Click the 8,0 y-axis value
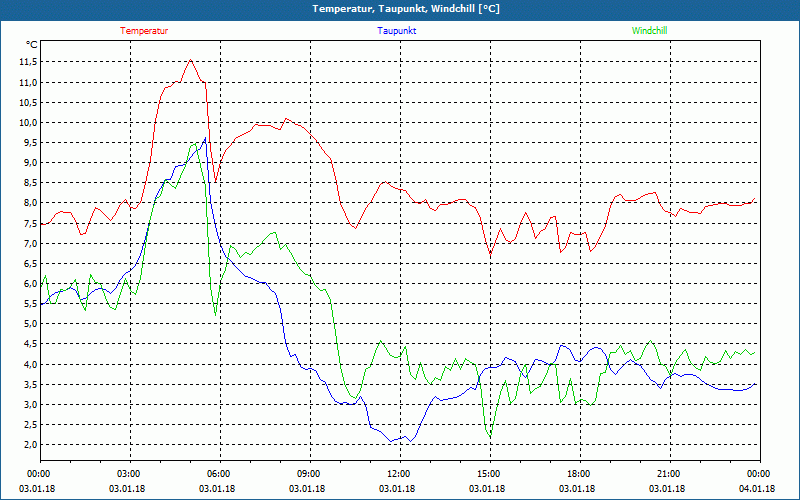 (30, 203)
